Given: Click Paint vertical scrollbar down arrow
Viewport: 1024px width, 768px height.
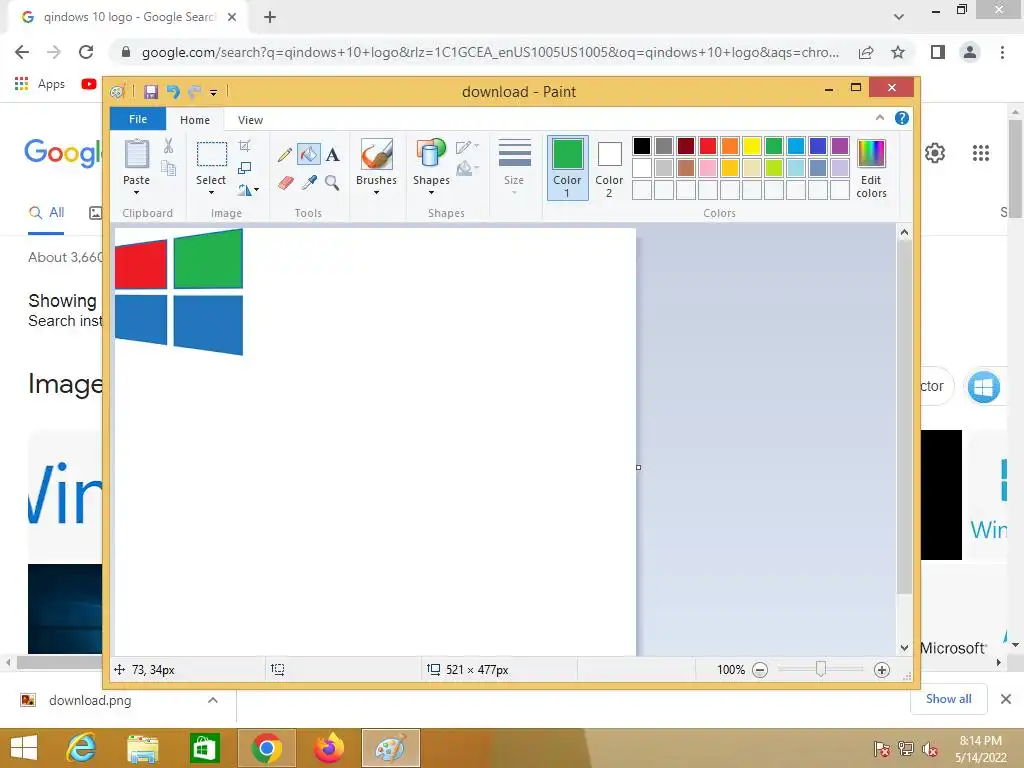Looking at the screenshot, I should click(x=904, y=648).
